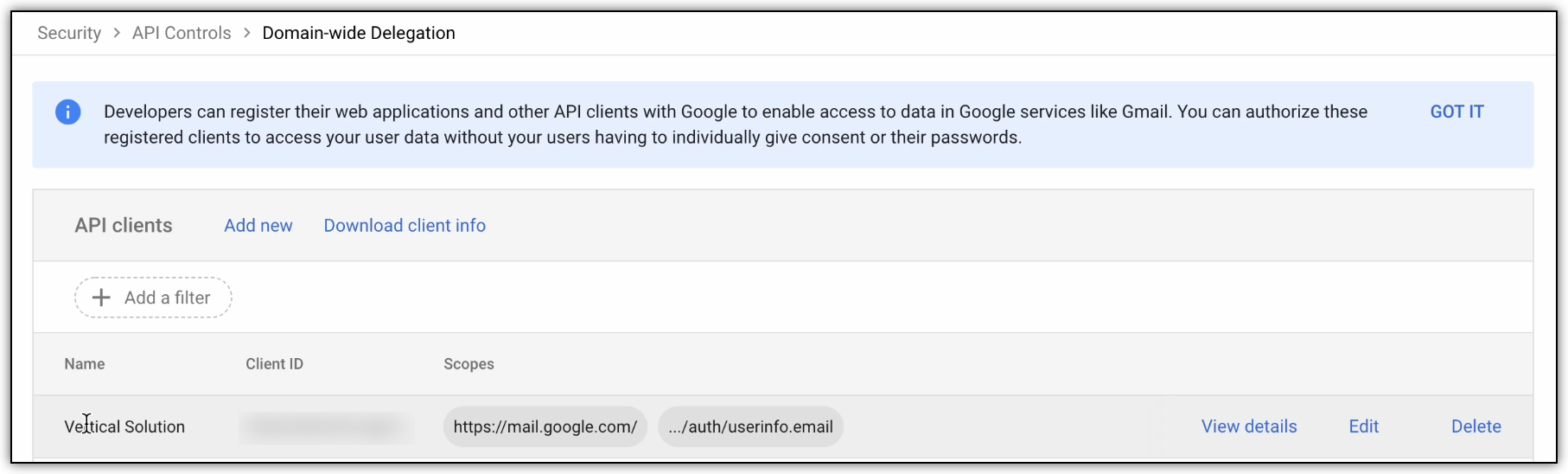
Task: Click the https://mail.google.com/ scope chip
Action: (545, 426)
